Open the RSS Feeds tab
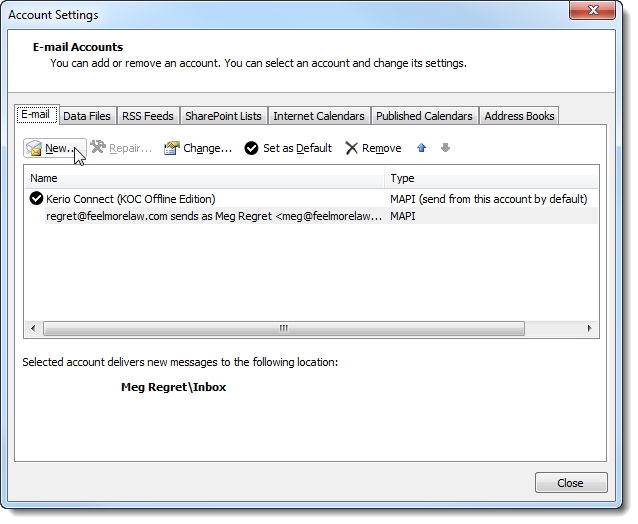This screenshot has height=524, width=638. click(x=148, y=116)
